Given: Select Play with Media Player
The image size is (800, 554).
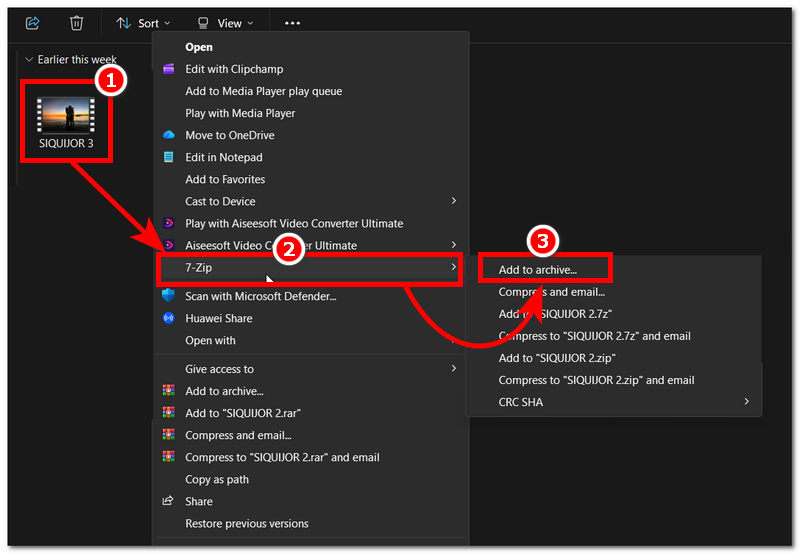Looking at the screenshot, I should pos(240,113).
